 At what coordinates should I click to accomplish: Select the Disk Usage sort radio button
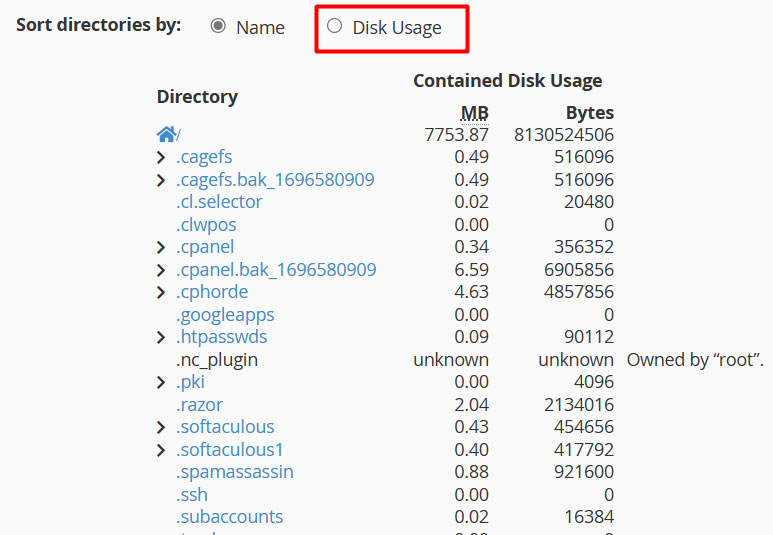[x=334, y=26]
